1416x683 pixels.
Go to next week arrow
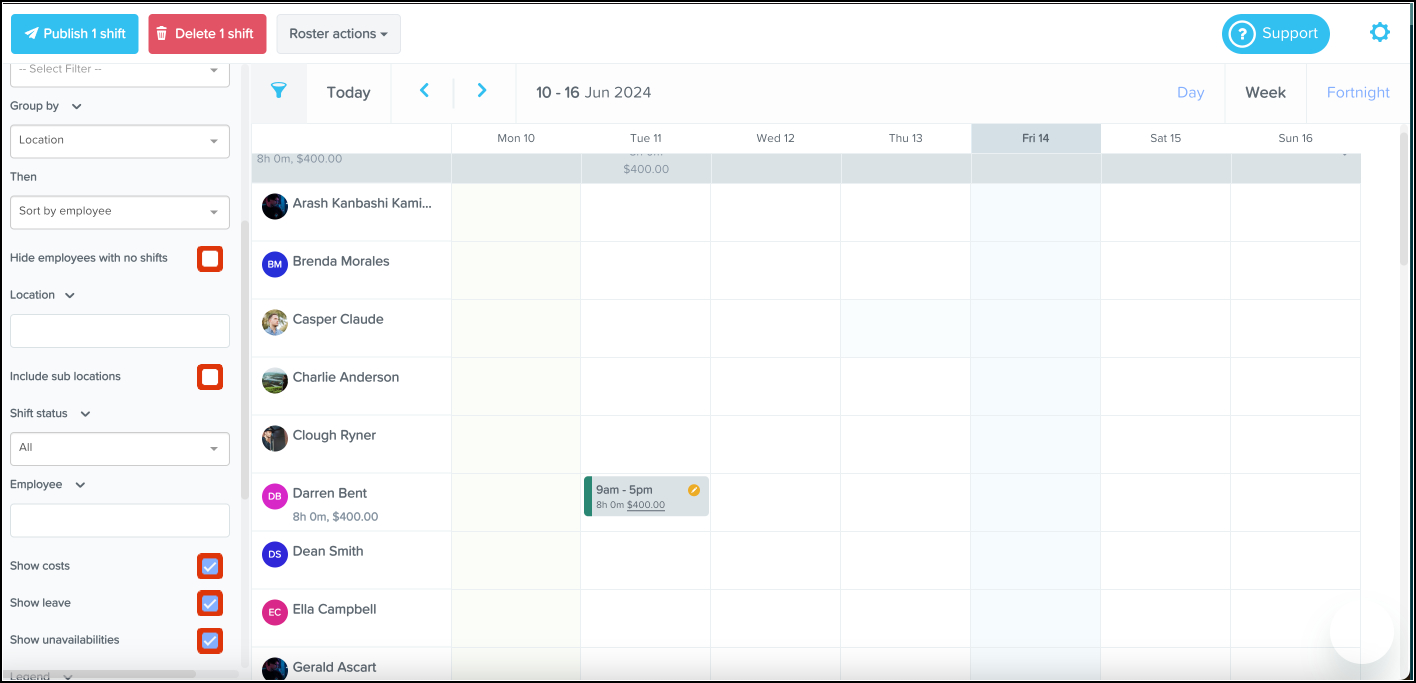[482, 91]
